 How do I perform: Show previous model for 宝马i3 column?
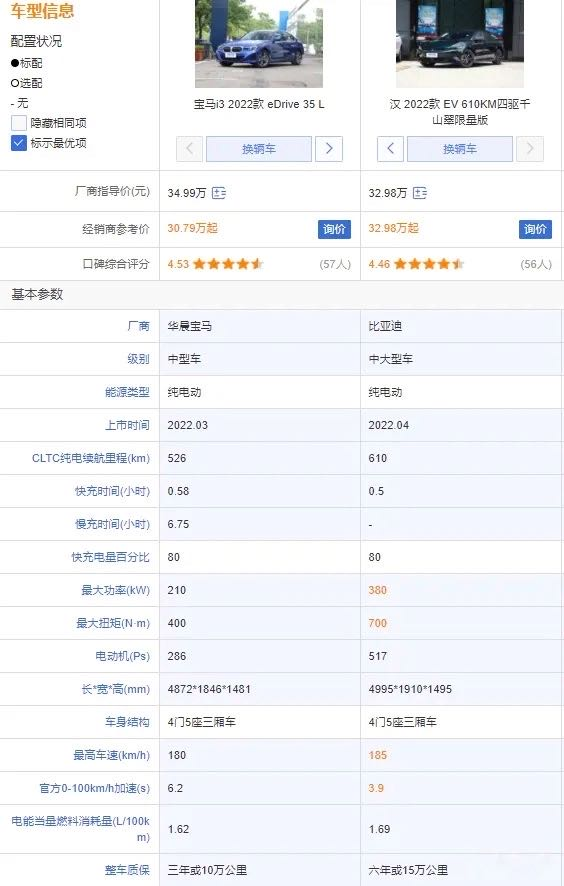pyautogui.click(x=189, y=149)
